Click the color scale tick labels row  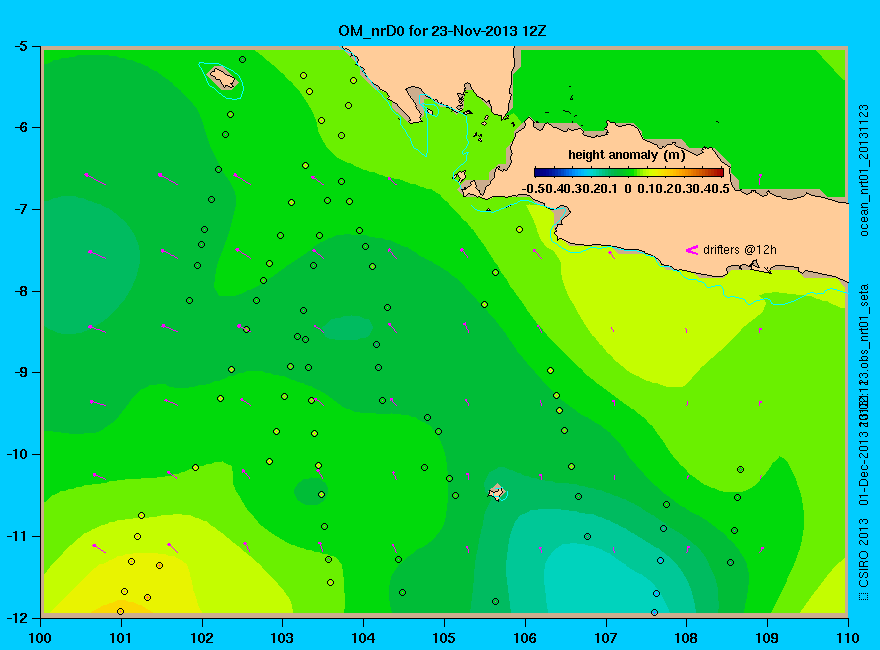[626, 189]
